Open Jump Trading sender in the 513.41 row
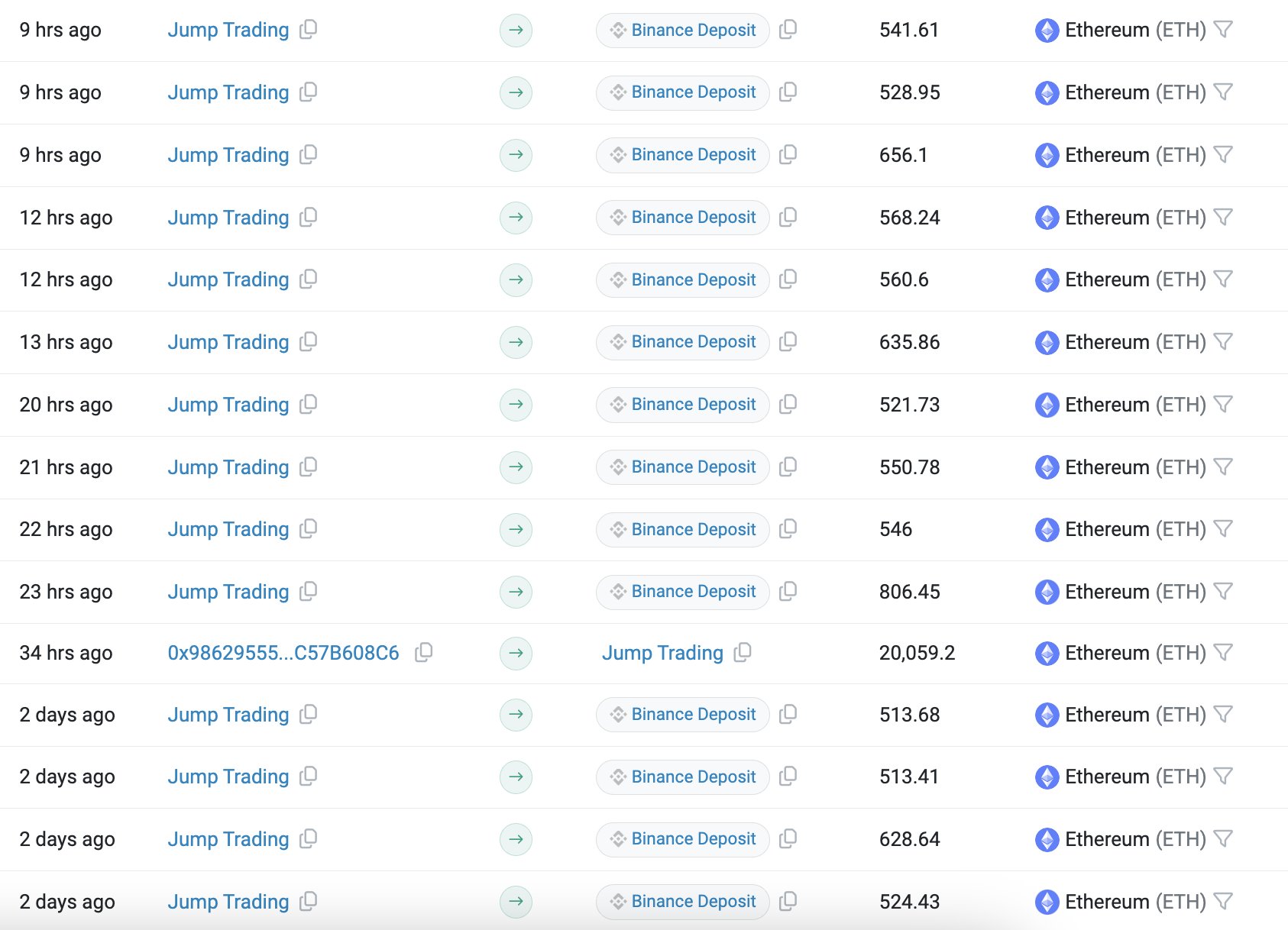This screenshot has width=1288, height=930. (228, 777)
